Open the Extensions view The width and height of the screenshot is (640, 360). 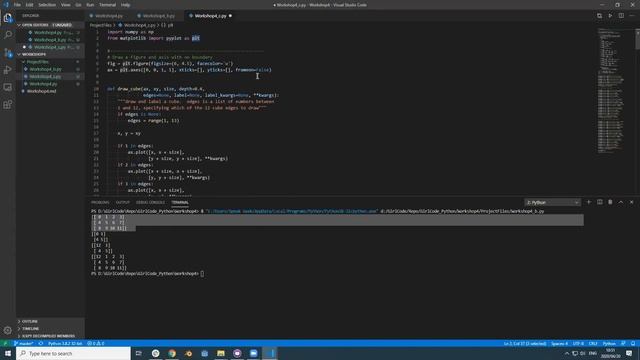(8, 105)
